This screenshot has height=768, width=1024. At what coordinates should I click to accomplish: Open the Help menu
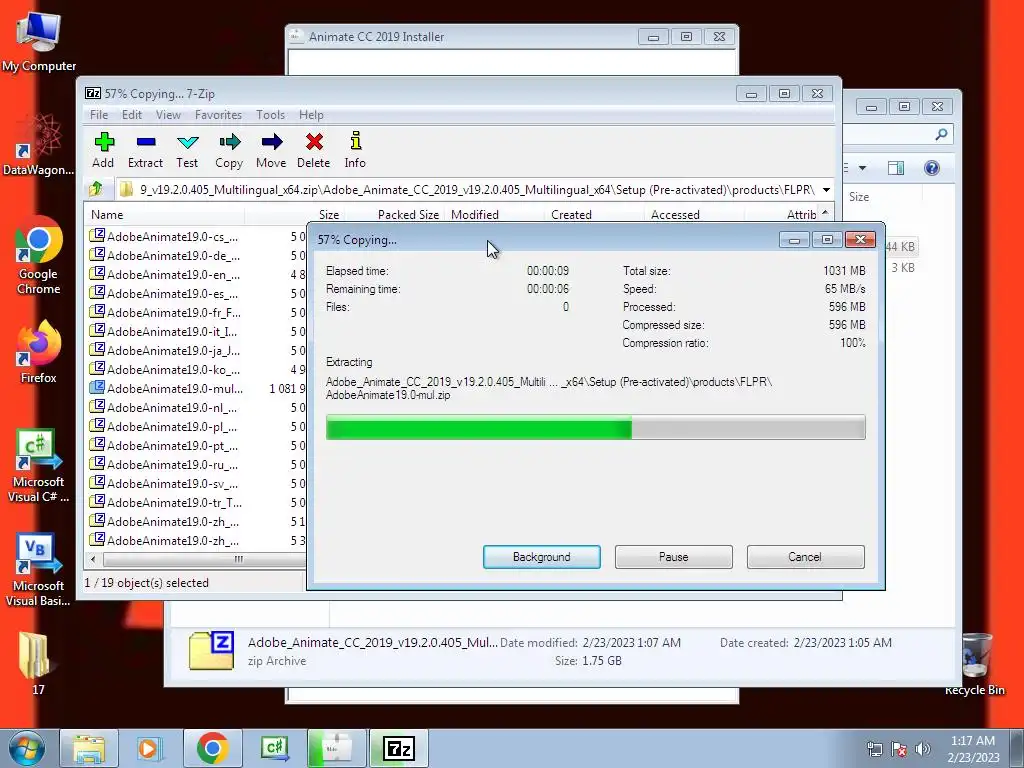(x=311, y=115)
